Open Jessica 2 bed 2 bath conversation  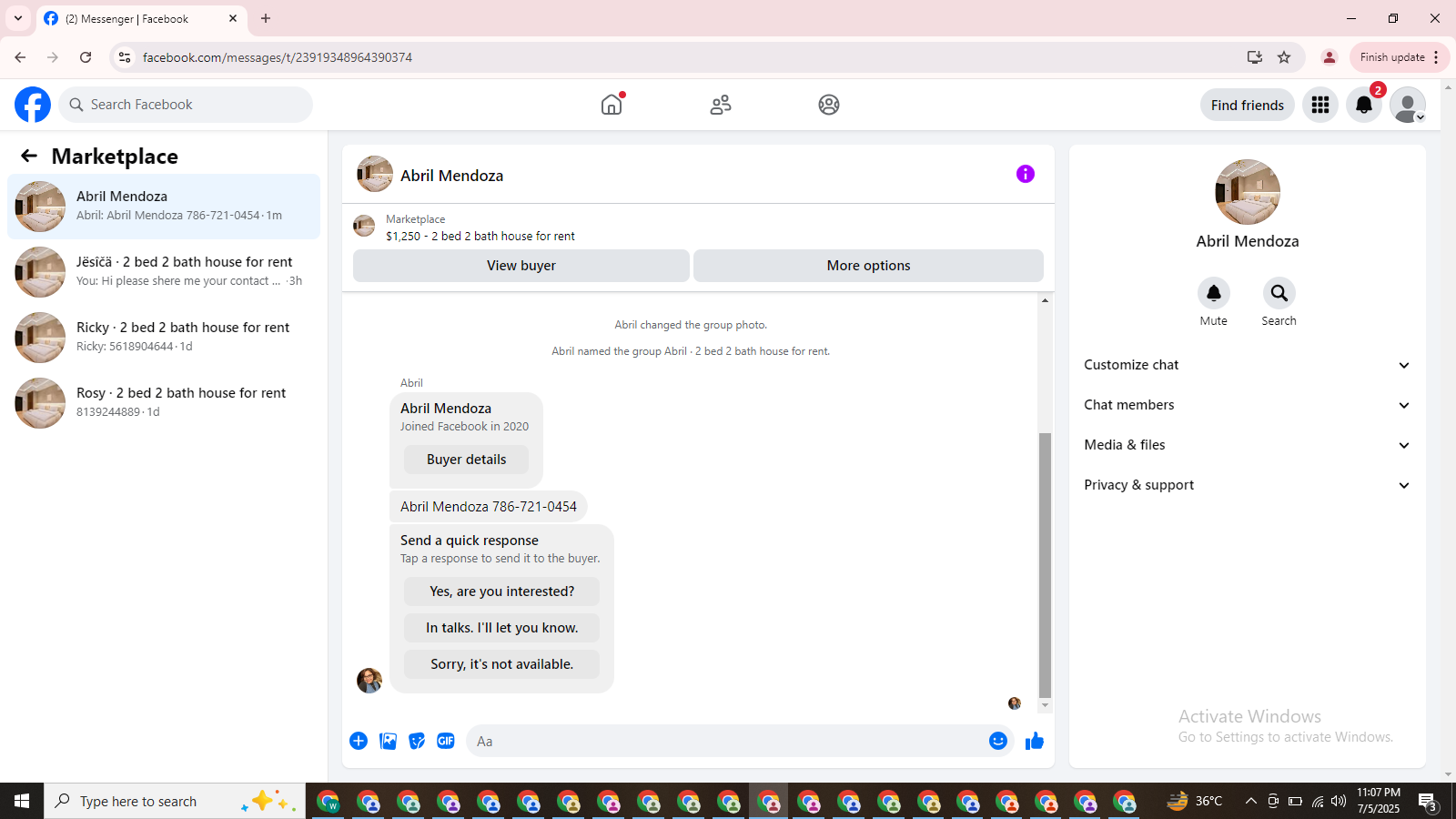[164, 272]
